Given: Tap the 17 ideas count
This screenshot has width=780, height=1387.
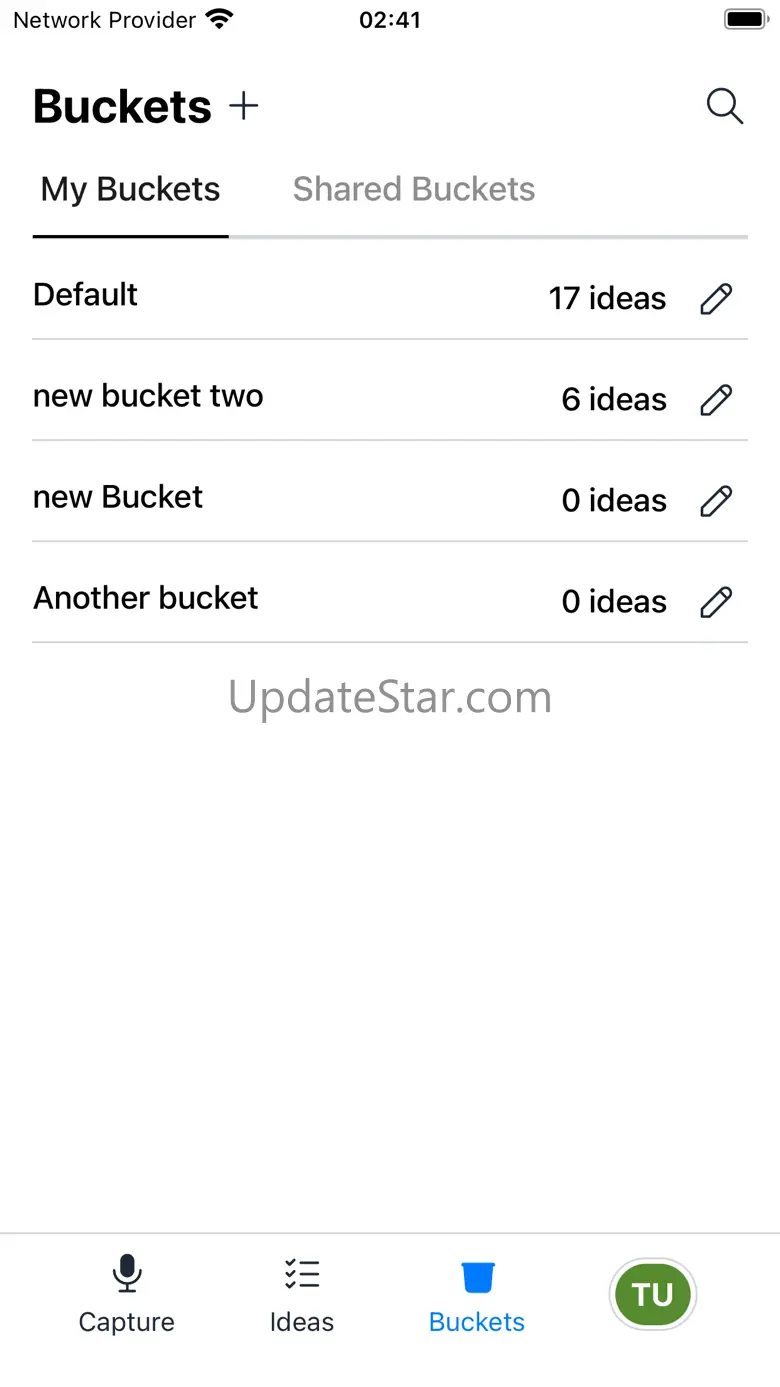Looking at the screenshot, I should coord(607,298).
